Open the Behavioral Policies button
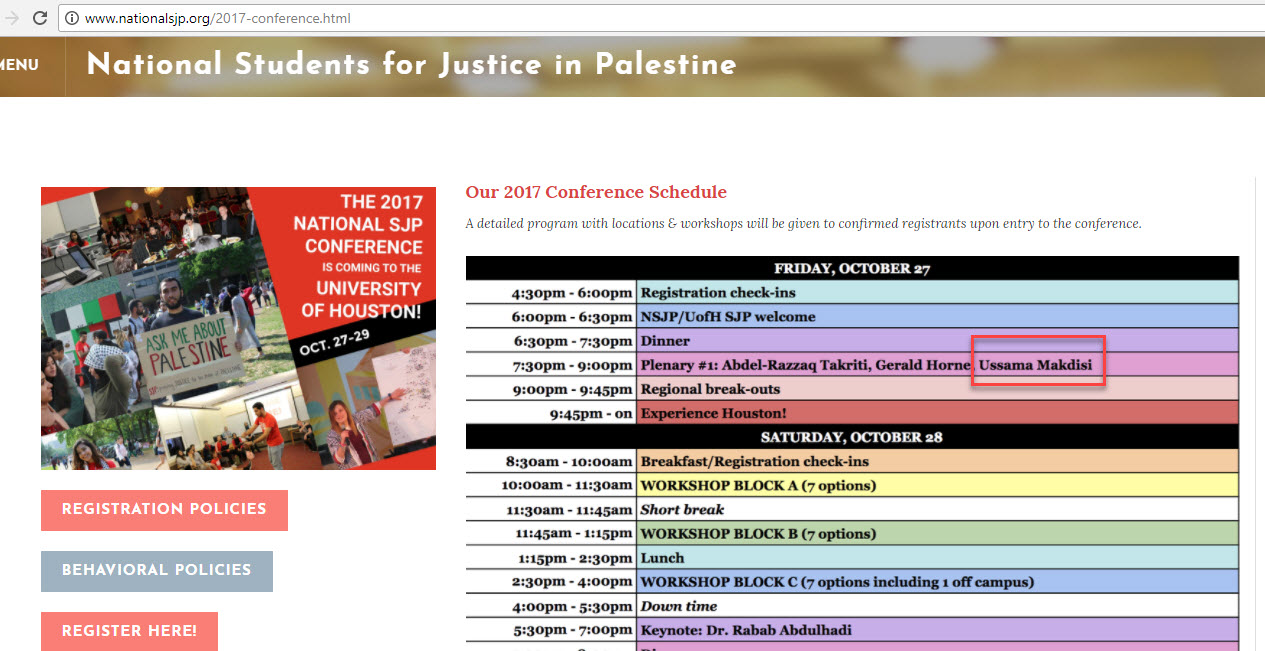 156,571
